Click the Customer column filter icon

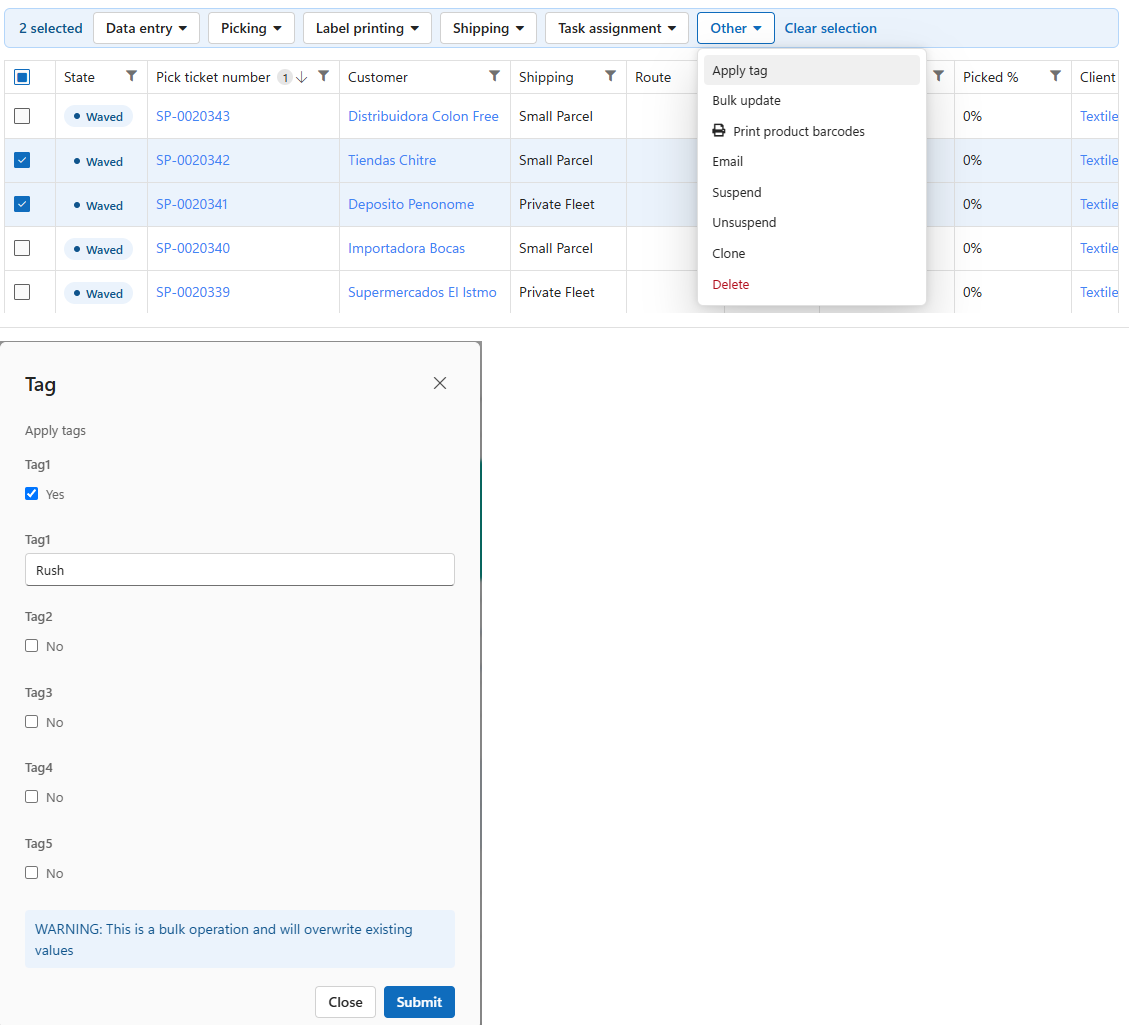(495, 76)
